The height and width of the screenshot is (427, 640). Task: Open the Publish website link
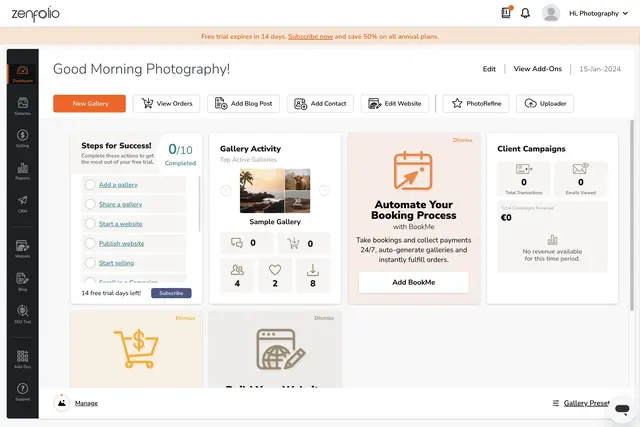tap(121, 243)
